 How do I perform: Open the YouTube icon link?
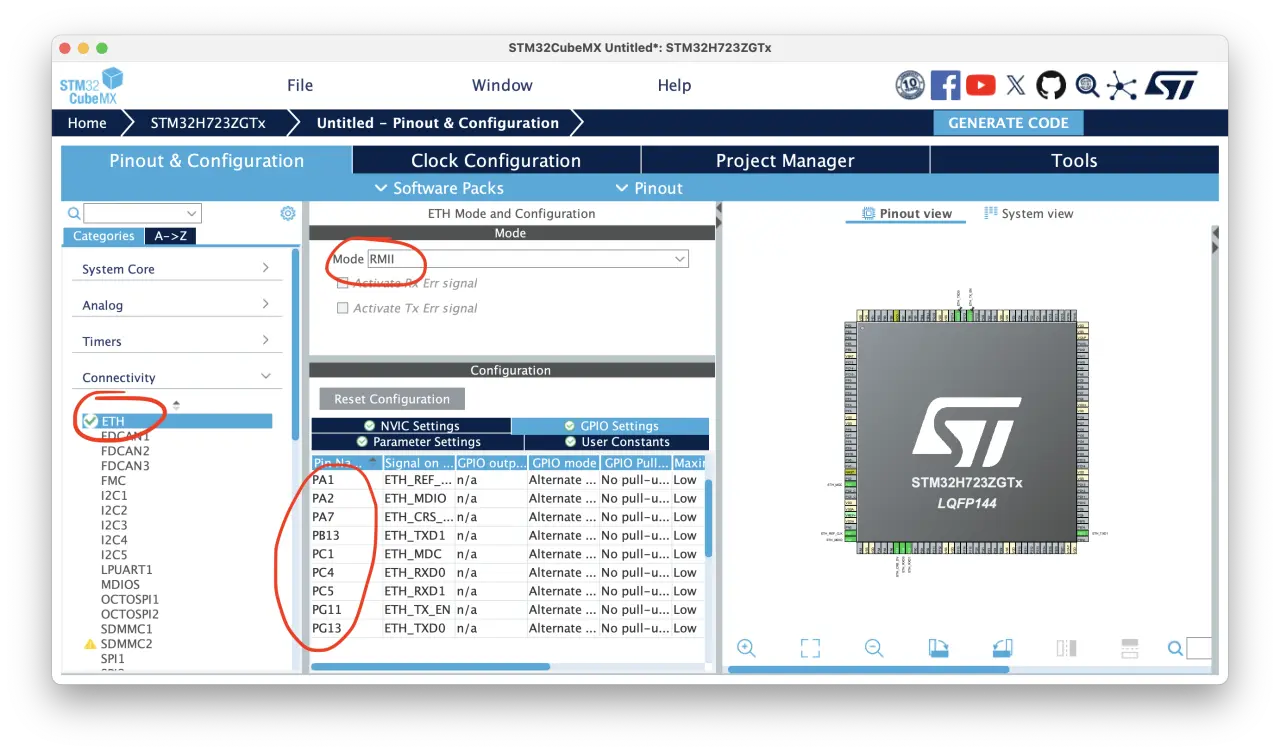(981, 85)
